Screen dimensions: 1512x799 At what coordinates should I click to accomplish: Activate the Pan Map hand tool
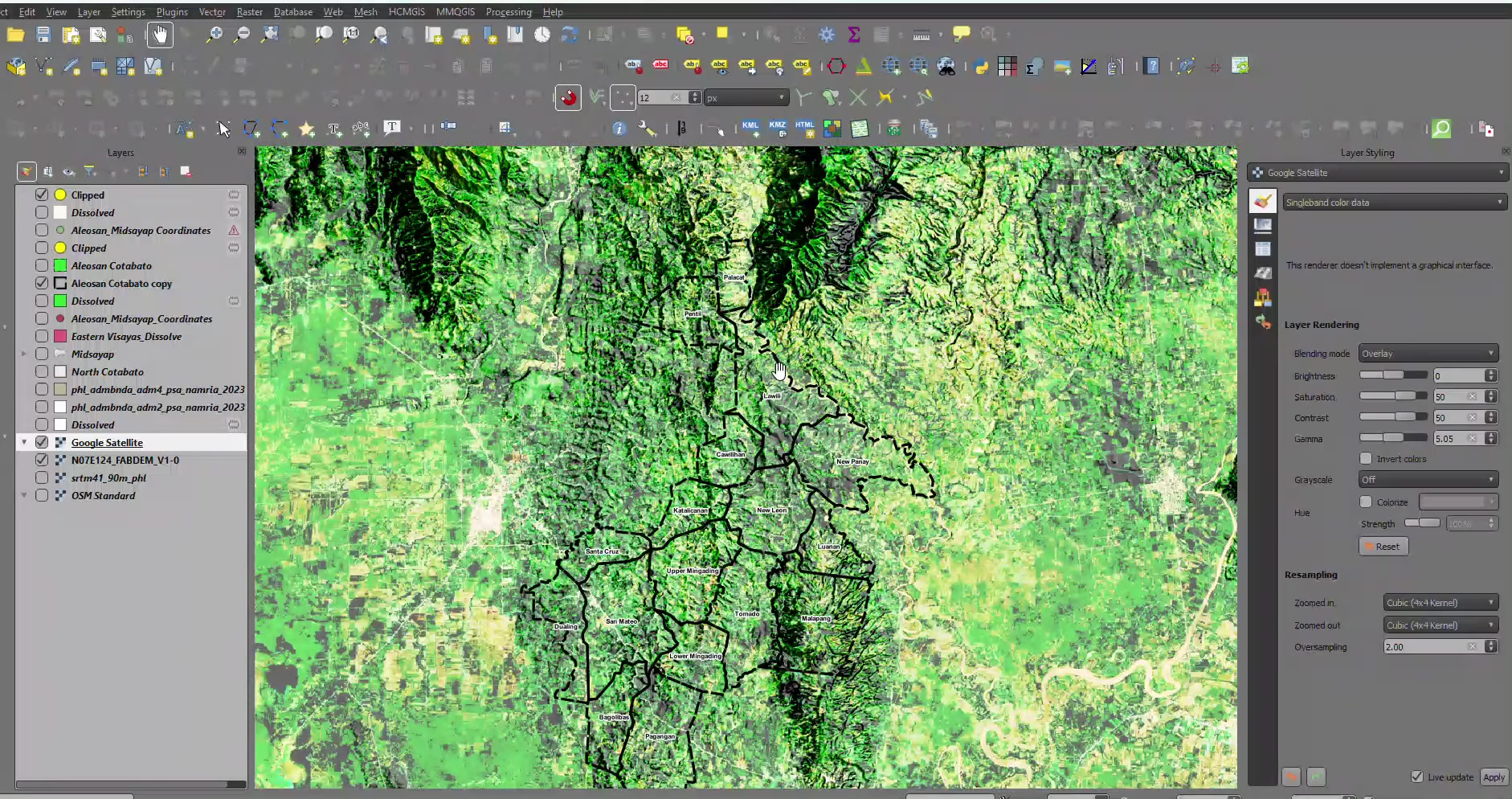(x=160, y=35)
